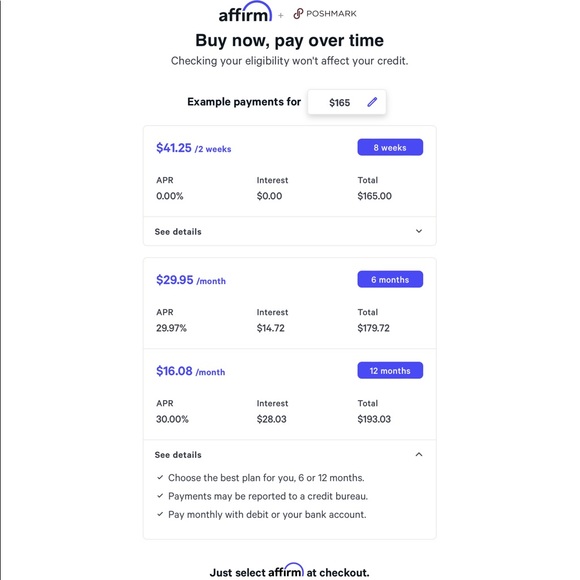Image resolution: width=580 pixels, height=580 pixels.
Task: Click the Poshmark logo in header
Action: pyautogui.click(x=325, y=14)
